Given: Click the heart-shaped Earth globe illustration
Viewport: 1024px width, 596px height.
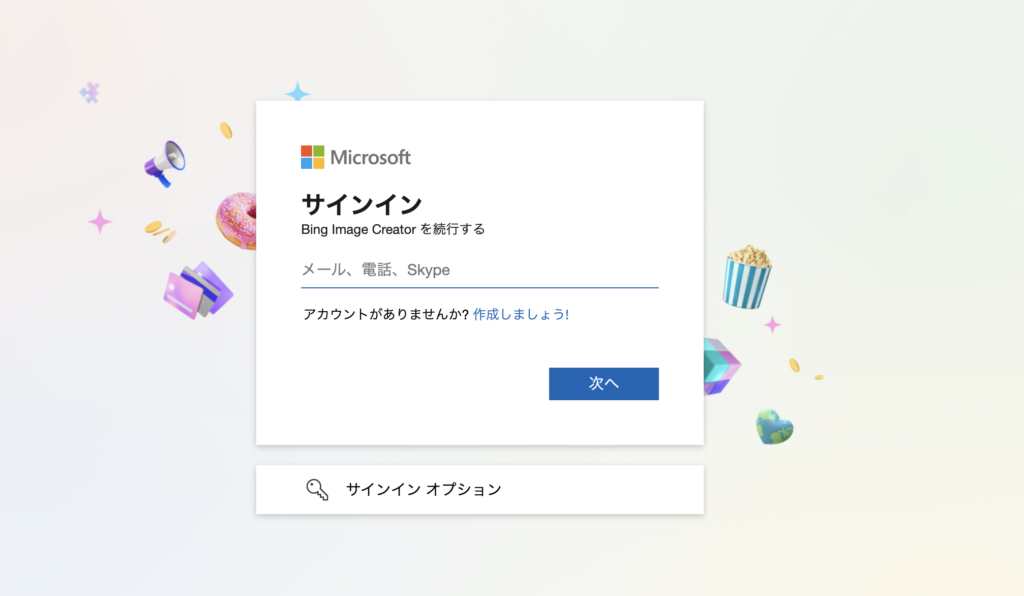Looking at the screenshot, I should (x=774, y=427).
